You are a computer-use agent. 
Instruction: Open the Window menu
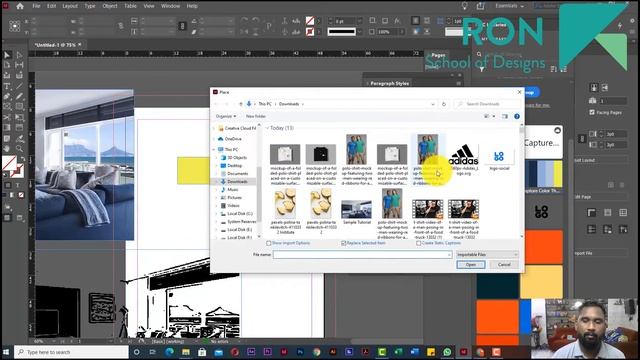coord(170,6)
